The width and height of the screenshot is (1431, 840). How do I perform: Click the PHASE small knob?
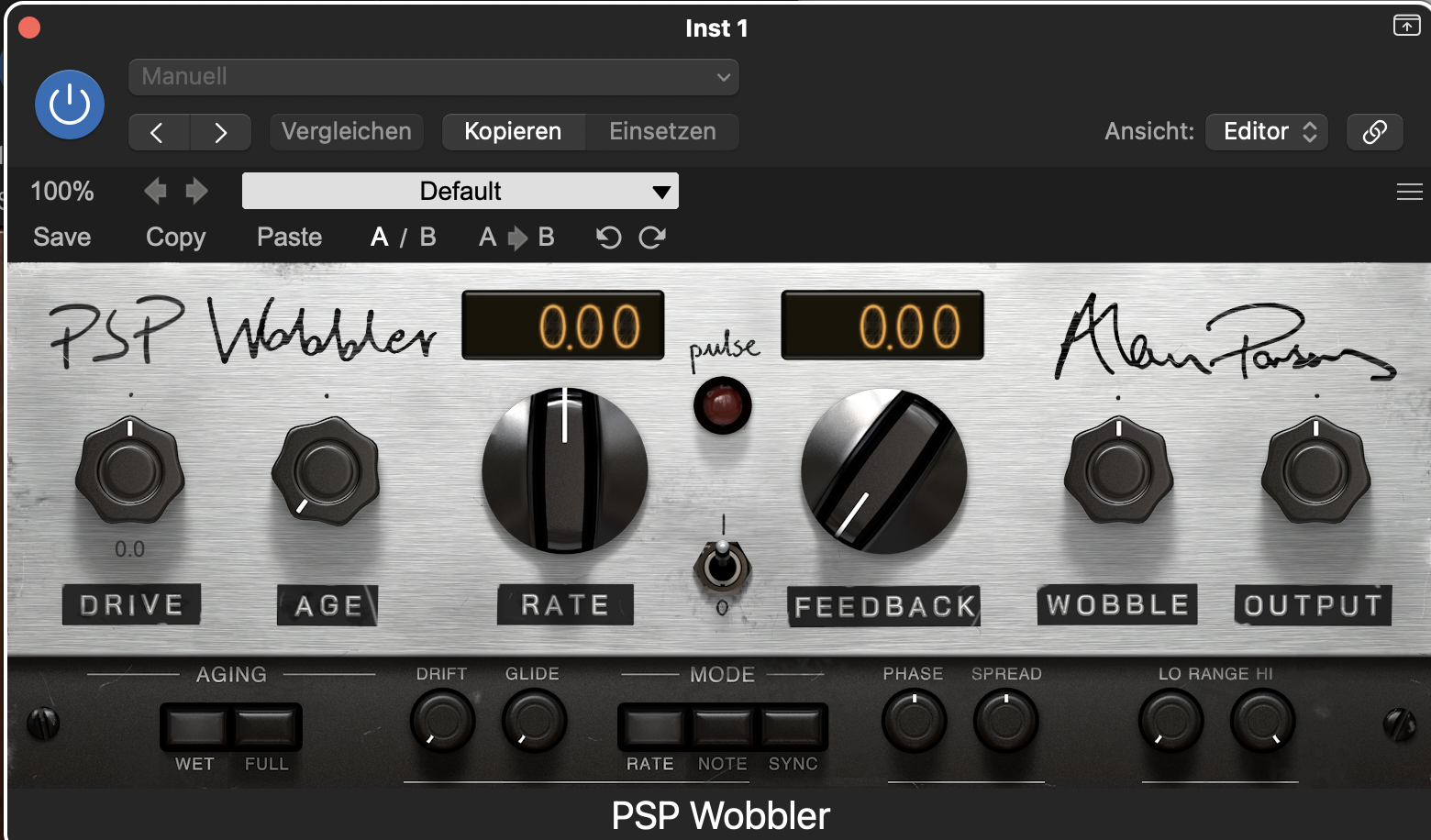914,720
